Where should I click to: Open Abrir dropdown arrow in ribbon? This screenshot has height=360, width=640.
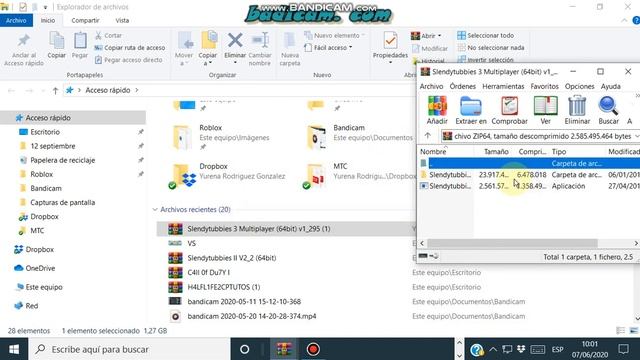coord(439,36)
